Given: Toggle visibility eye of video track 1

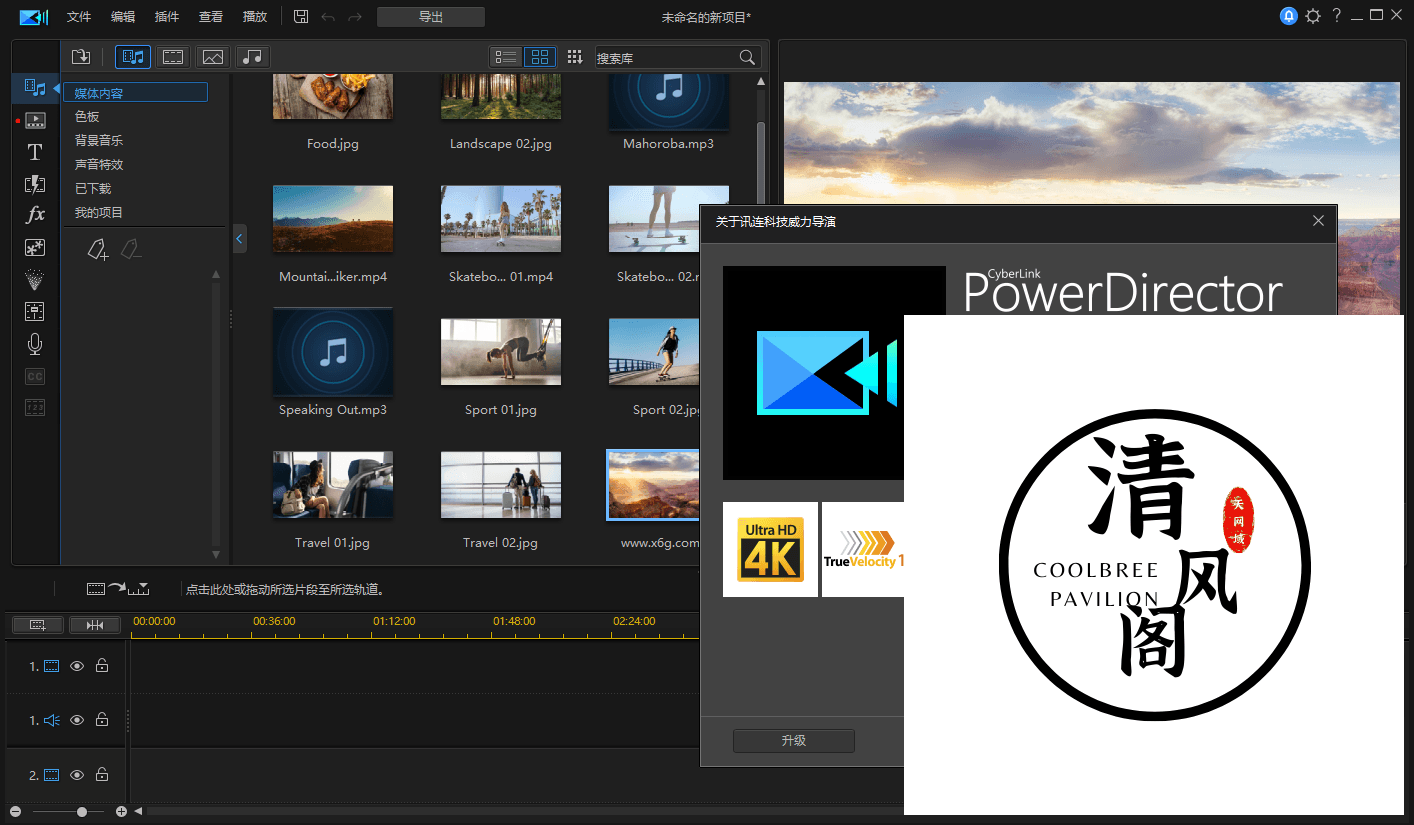Looking at the screenshot, I should [x=77, y=666].
